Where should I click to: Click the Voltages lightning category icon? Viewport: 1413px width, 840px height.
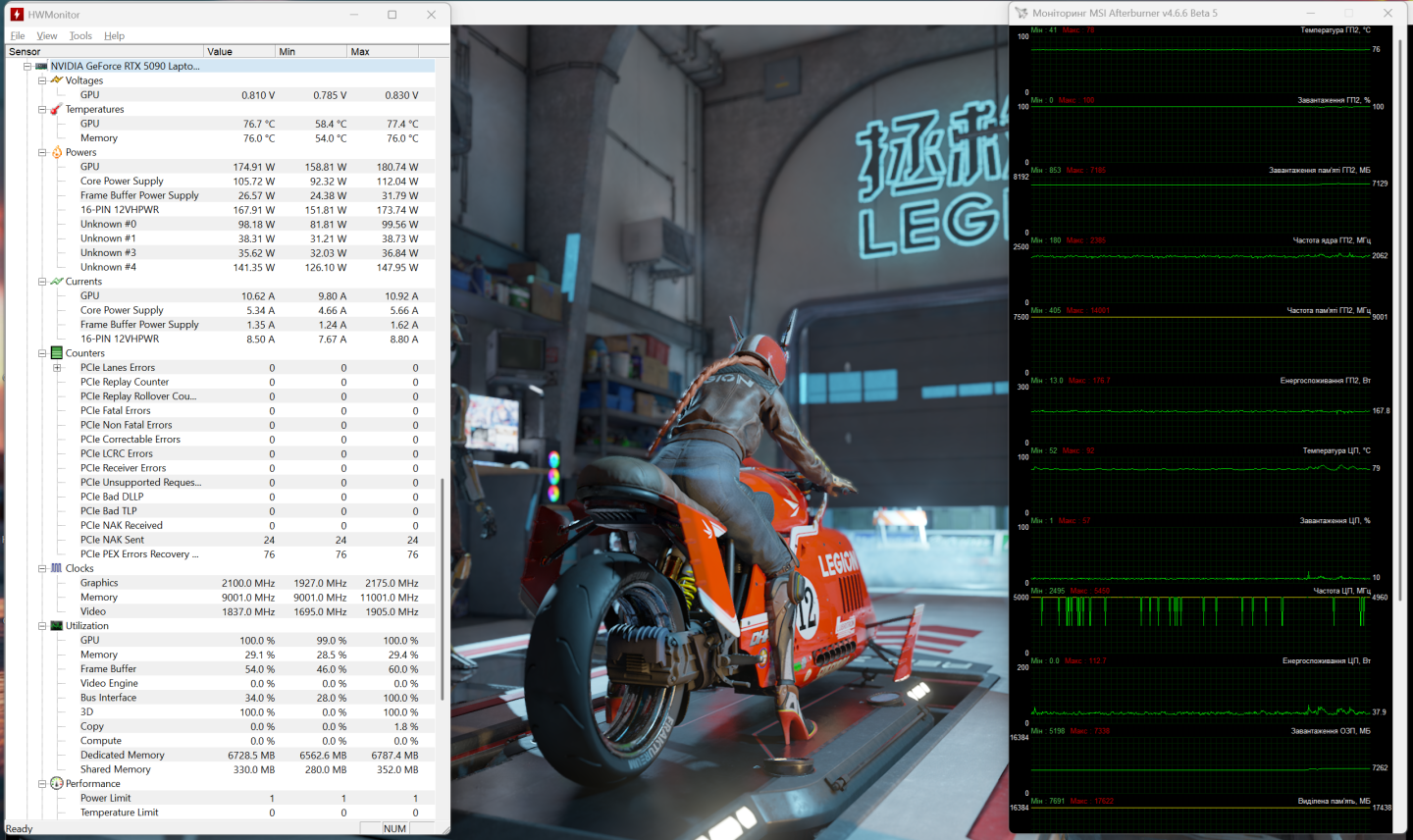(x=57, y=80)
